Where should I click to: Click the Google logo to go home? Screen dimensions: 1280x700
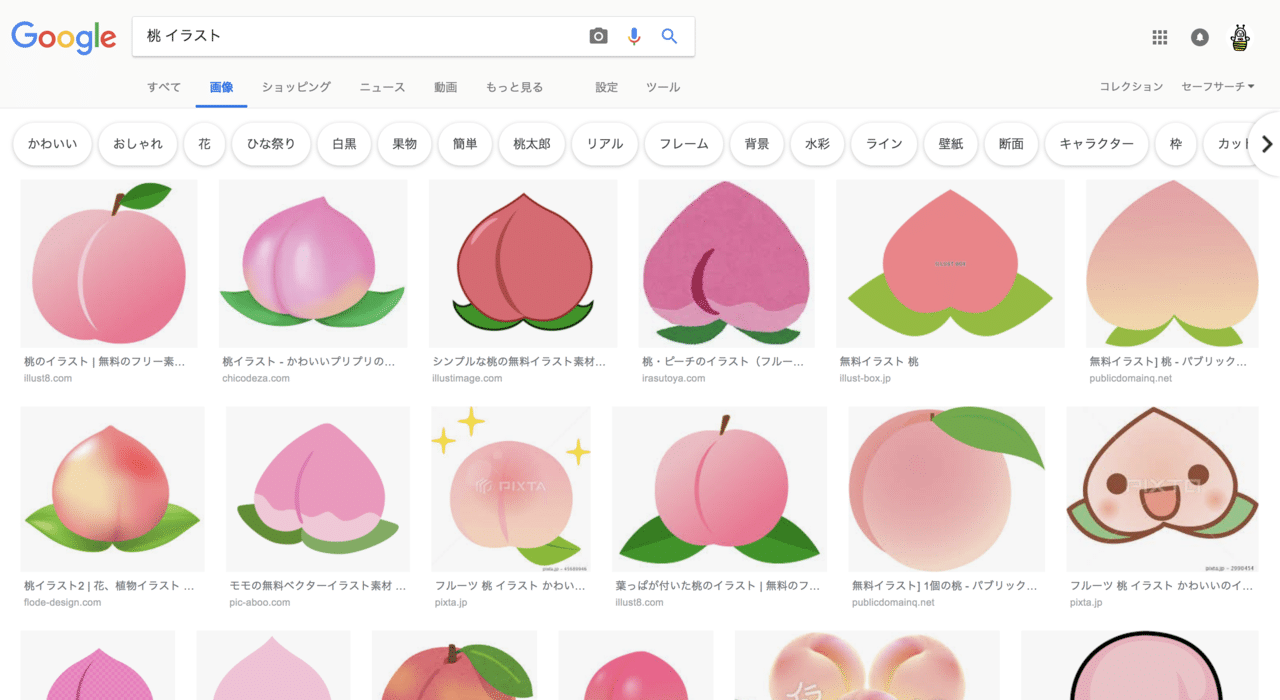tap(63, 37)
